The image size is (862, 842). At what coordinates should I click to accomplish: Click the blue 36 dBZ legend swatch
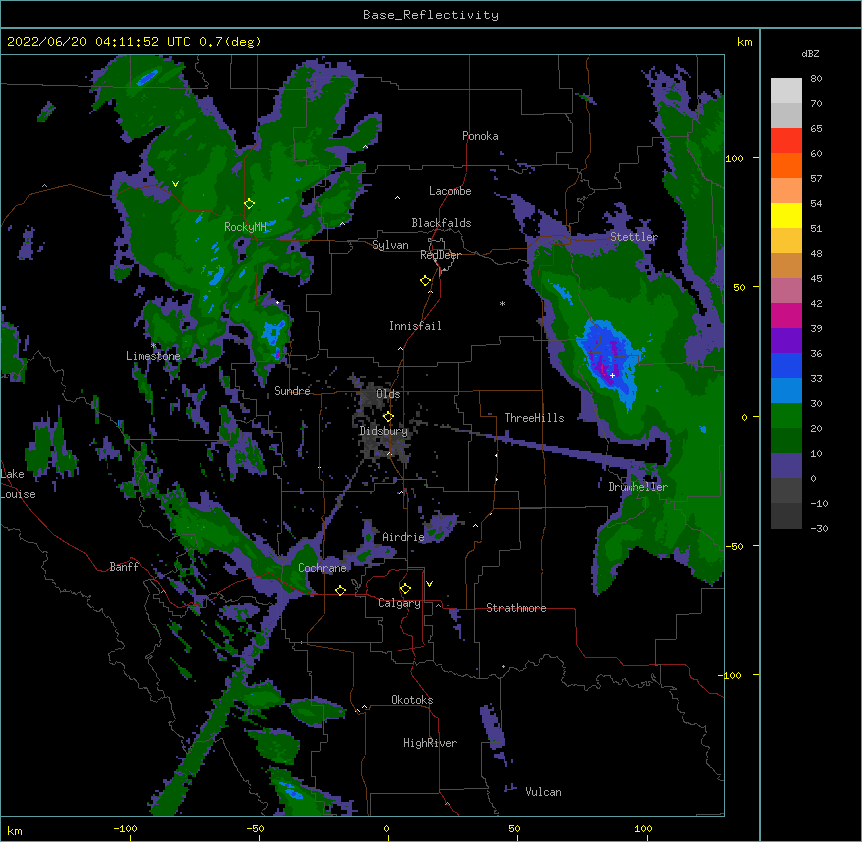(x=786, y=365)
